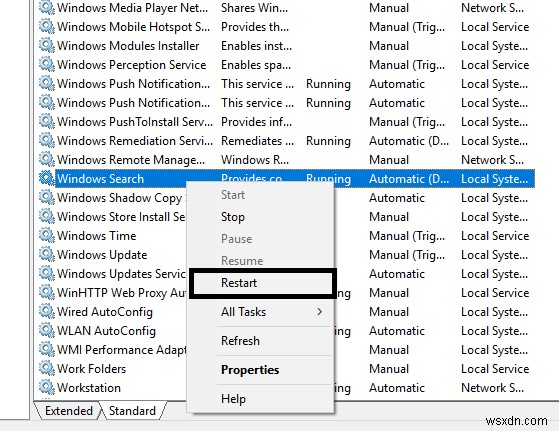Click gear icon beside Work Folders
Viewport: 559px width, 431px height.
(x=46, y=368)
